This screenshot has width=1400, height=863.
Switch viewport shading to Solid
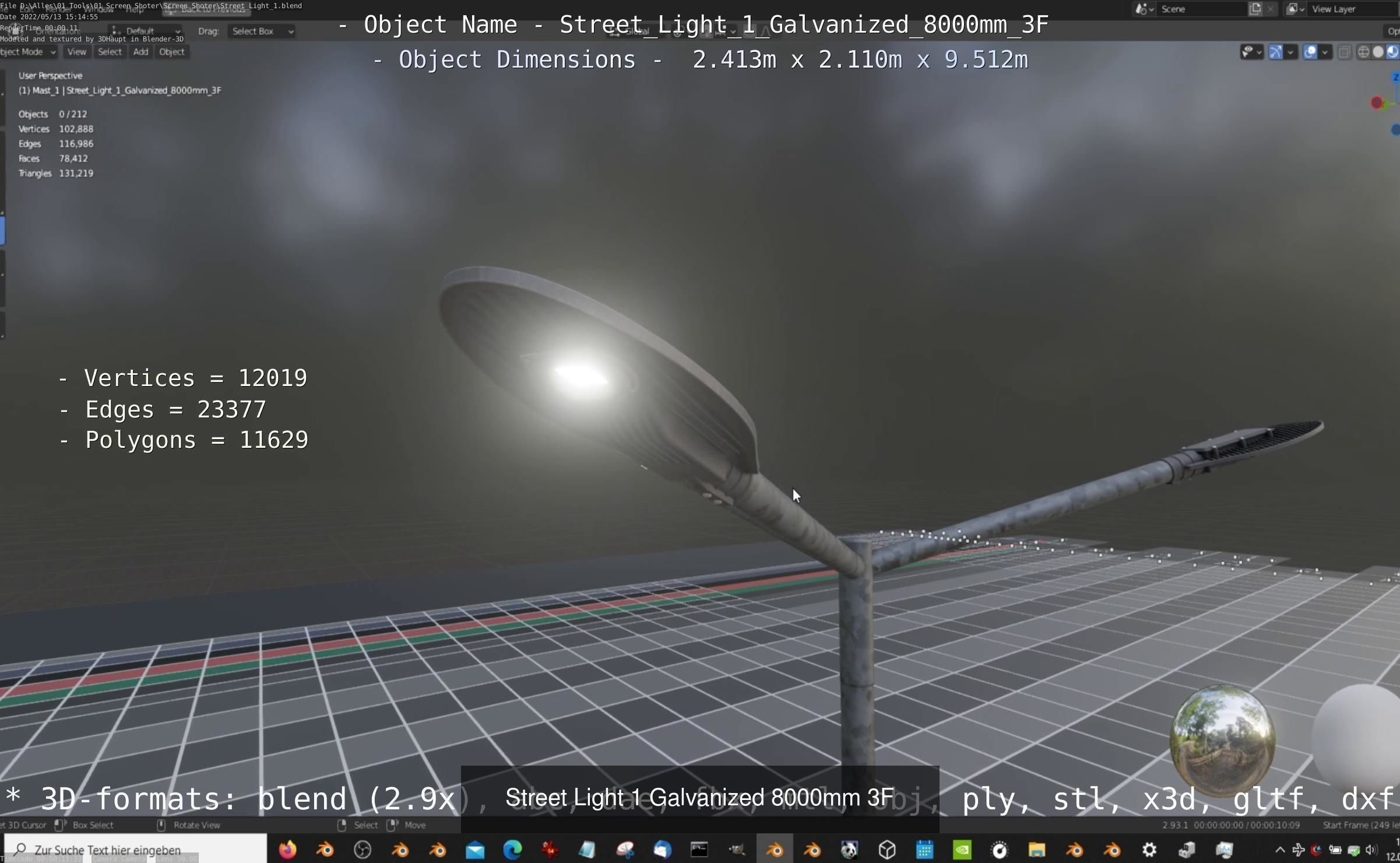[1378, 52]
